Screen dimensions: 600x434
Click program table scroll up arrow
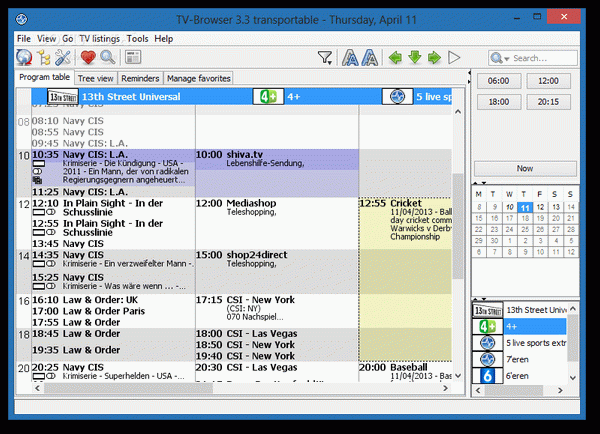tap(458, 112)
